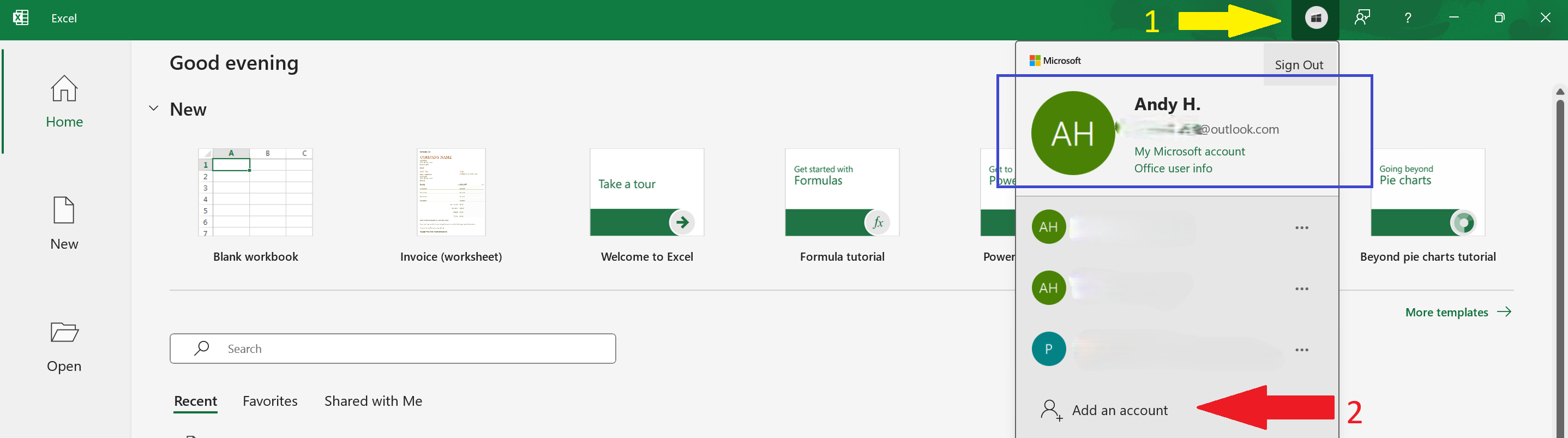Screen dimensions: 1568x438
Task: Open Get started with Formulas template
Action: (842, 193)
